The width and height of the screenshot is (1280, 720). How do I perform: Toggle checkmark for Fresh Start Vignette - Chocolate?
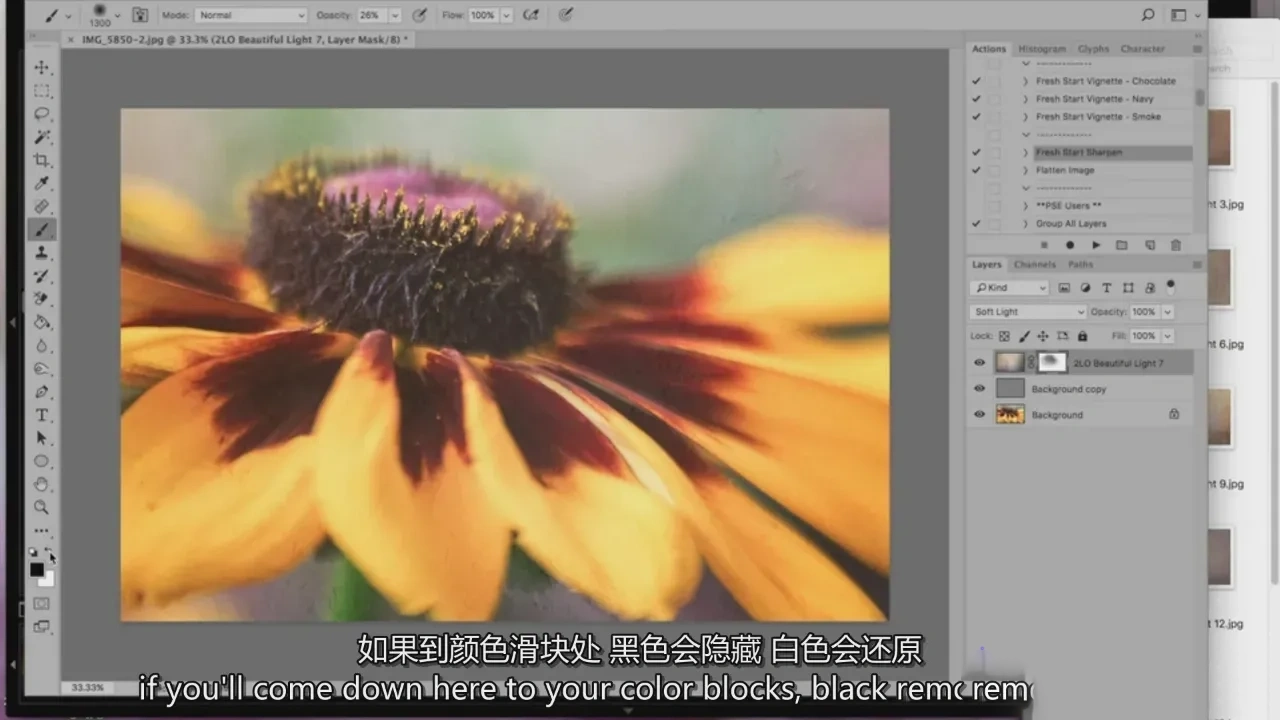[x=976, y=81]
